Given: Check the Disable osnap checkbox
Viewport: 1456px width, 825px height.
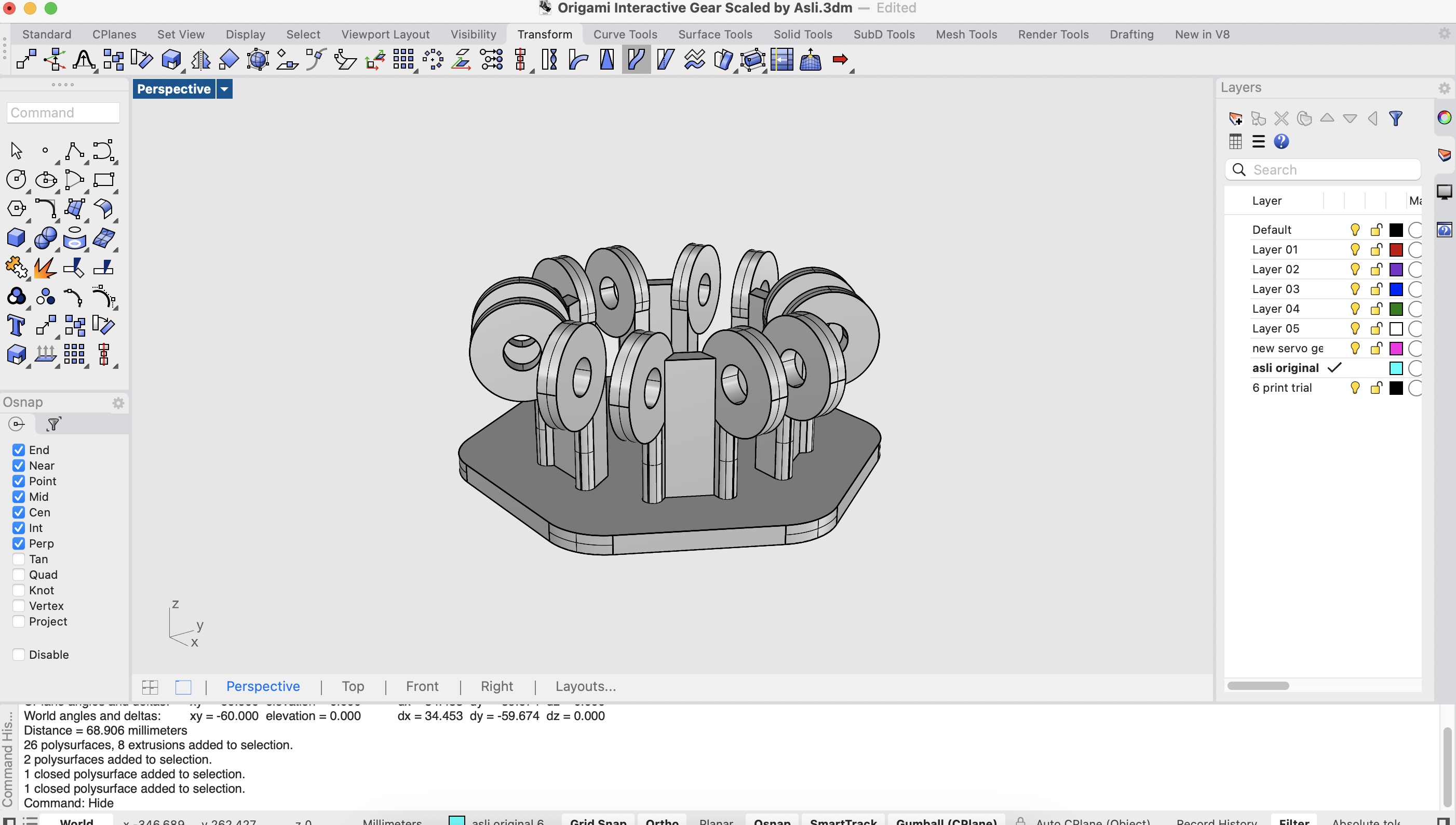Looking at the screenshot, I should (x=19, y=655).
